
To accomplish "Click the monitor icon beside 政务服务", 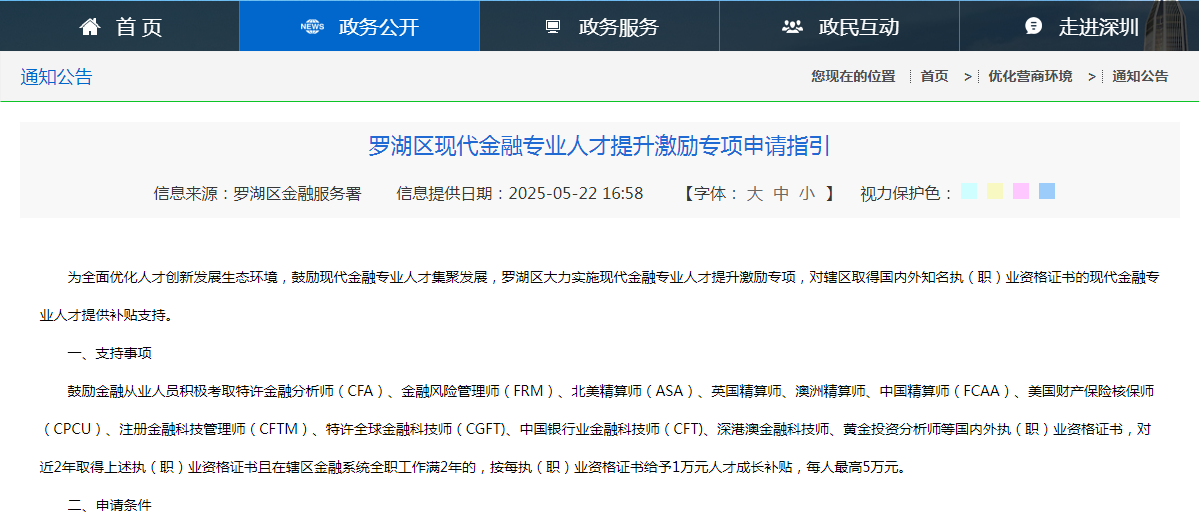I will pyautogui.click(x=553, y=27).
